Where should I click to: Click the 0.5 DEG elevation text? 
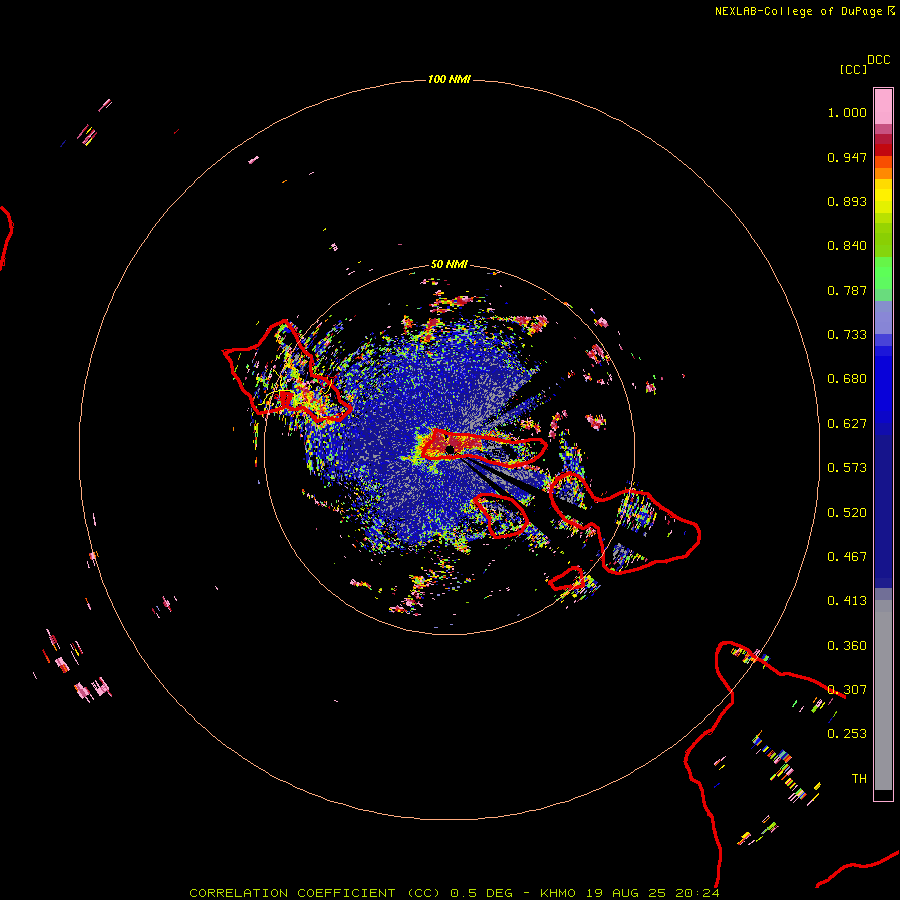481,893
